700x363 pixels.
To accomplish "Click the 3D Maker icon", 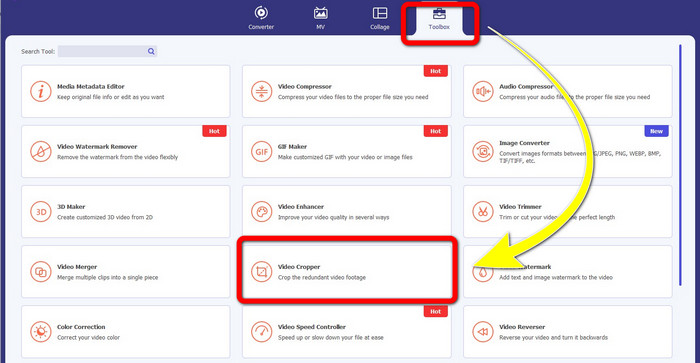I will (x=41, y=212).
